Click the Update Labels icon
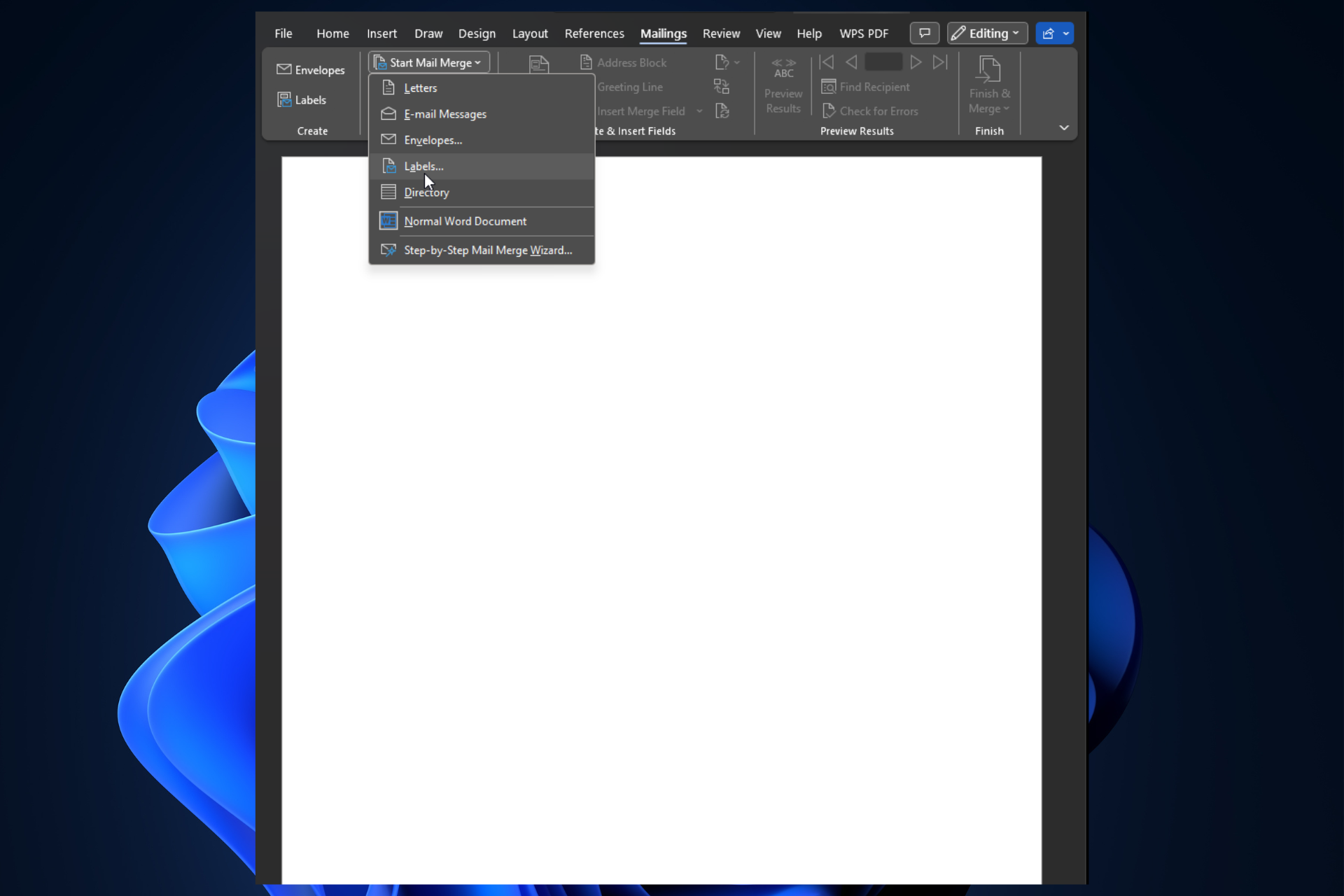1344x896 pixels. 722,111
